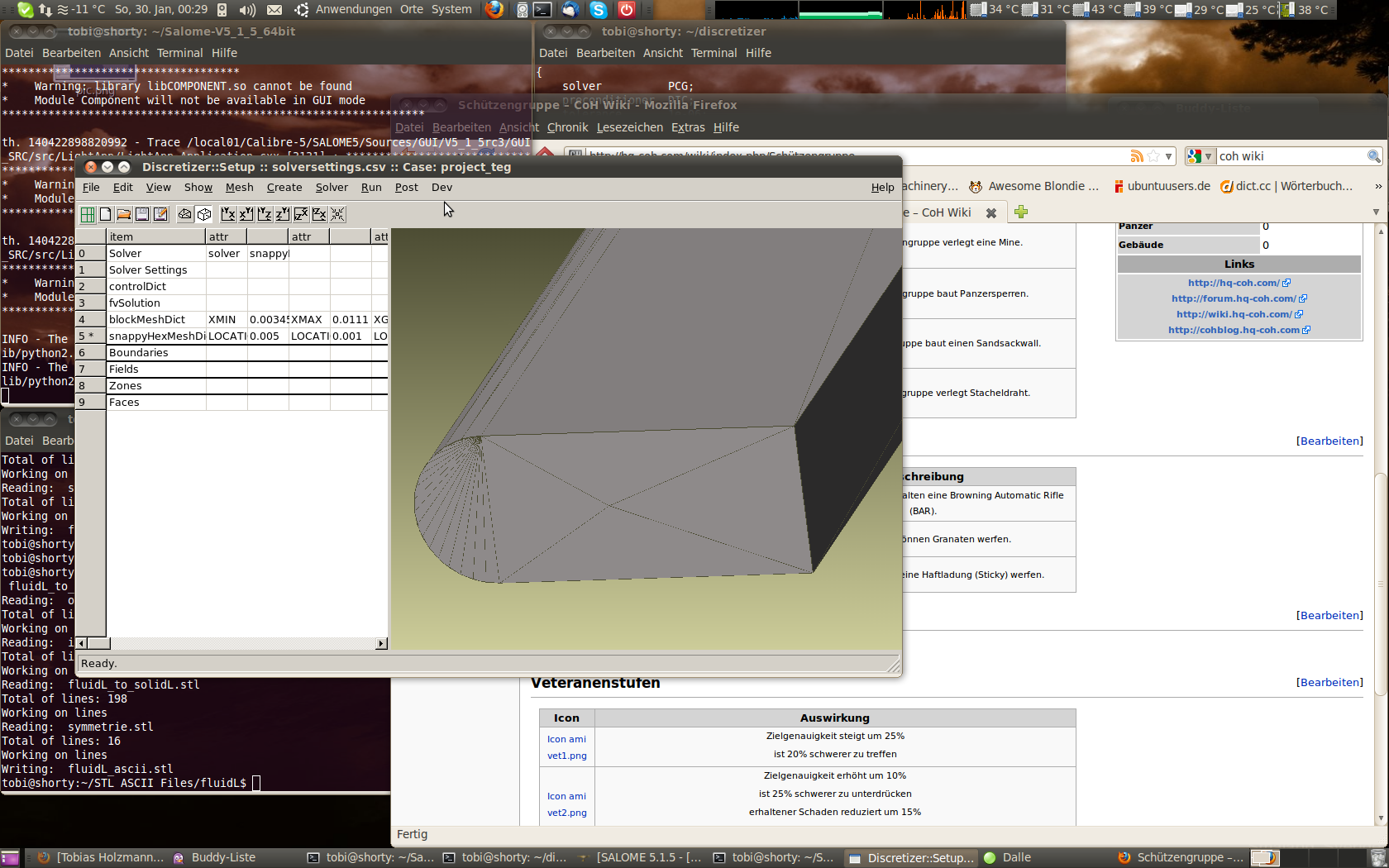Click the save-as floppy with pencil icon

[x=160, y=214]
